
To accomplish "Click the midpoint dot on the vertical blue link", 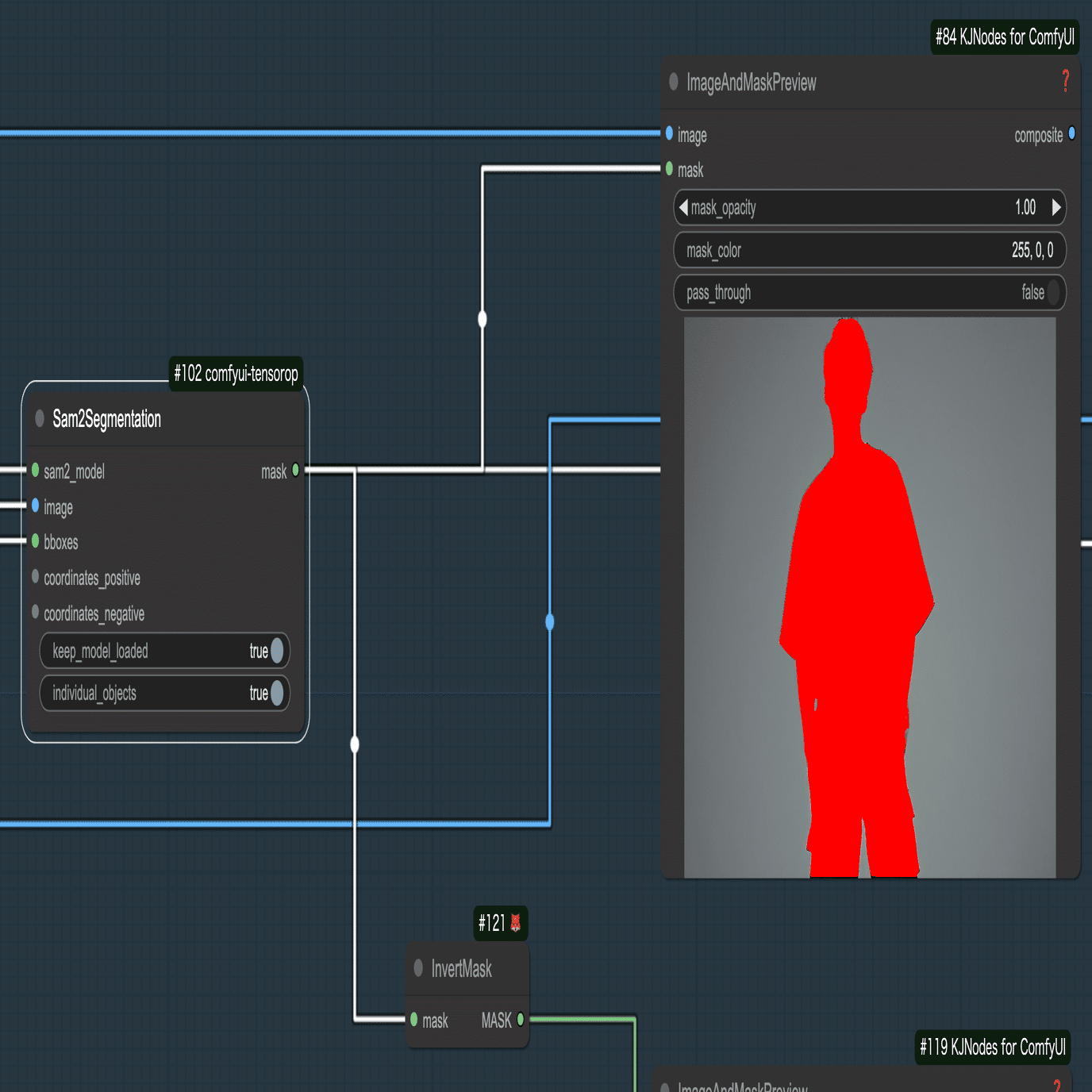I will pyautogui.click(x=550, y=621).
